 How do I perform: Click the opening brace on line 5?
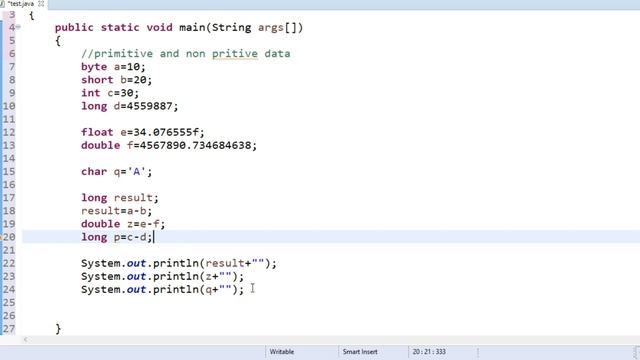click(58, 40)
